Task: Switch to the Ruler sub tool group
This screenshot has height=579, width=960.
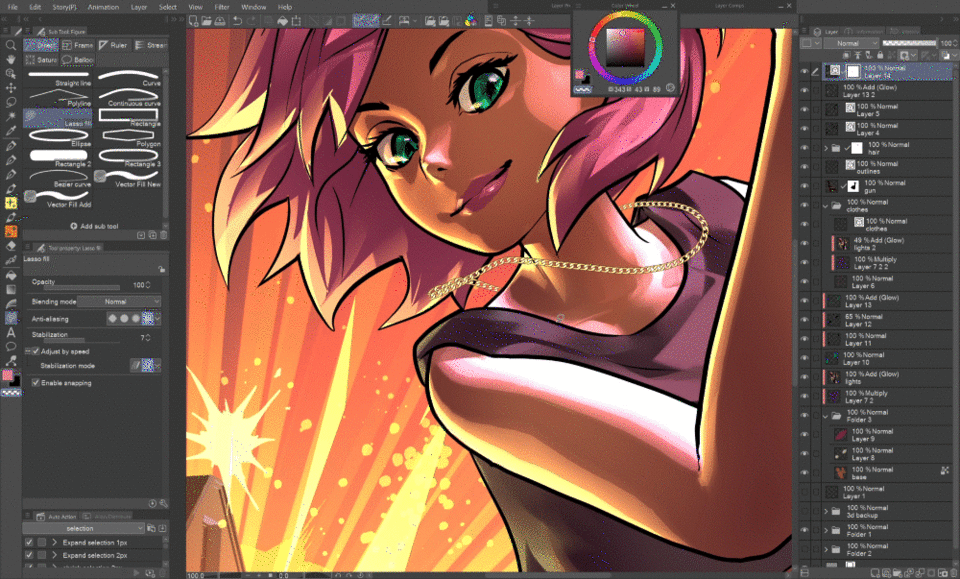Action: (113, 45)
